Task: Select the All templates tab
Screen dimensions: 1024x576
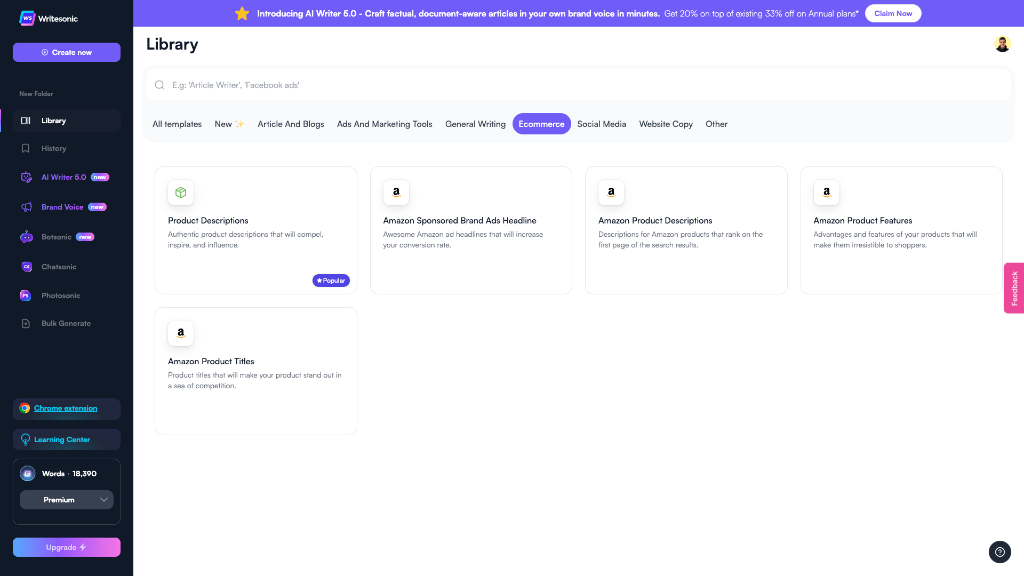Action: pyautogui.click(x=177, y=124)
